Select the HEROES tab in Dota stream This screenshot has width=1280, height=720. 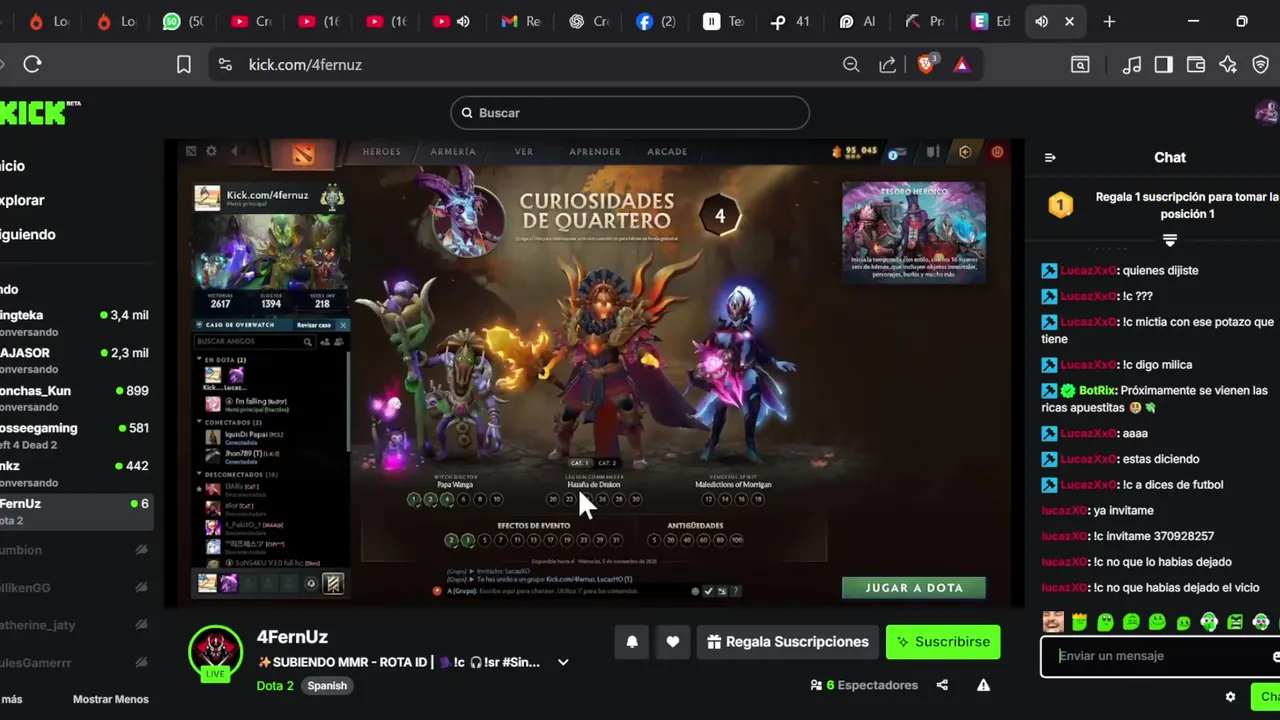pos(381,152)
